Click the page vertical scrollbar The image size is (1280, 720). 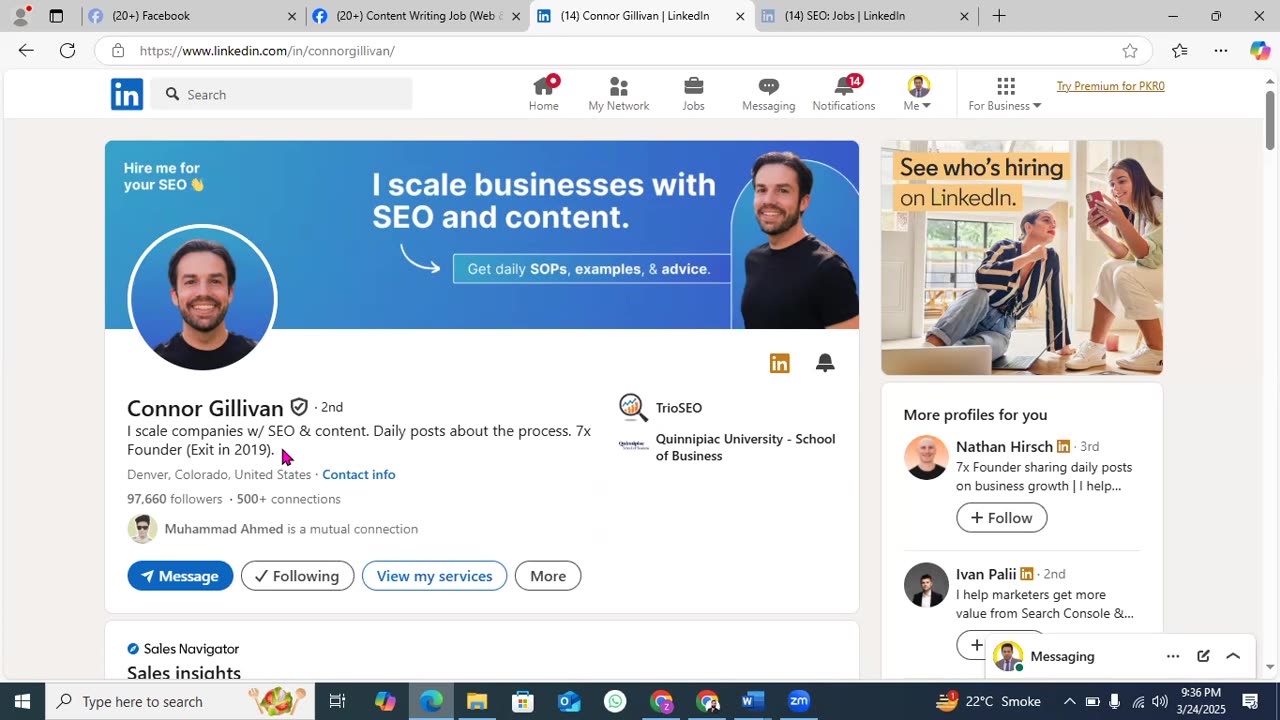pyautogui.click(x=1270, y=120)
